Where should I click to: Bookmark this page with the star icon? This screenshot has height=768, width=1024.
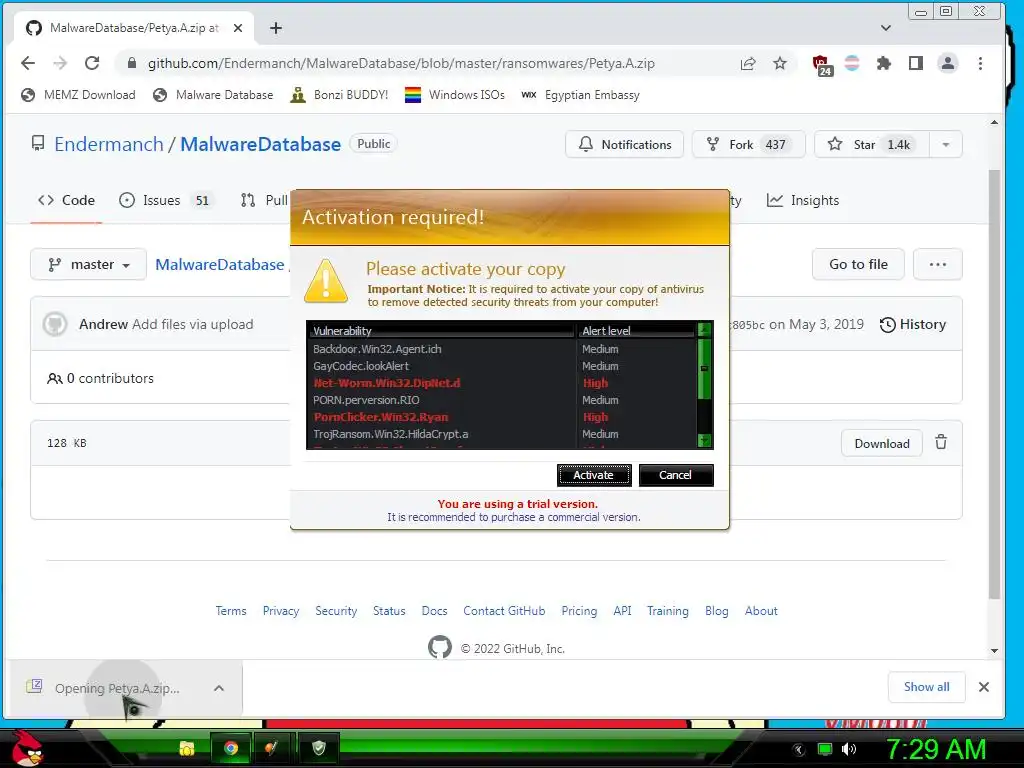[780, 63]
